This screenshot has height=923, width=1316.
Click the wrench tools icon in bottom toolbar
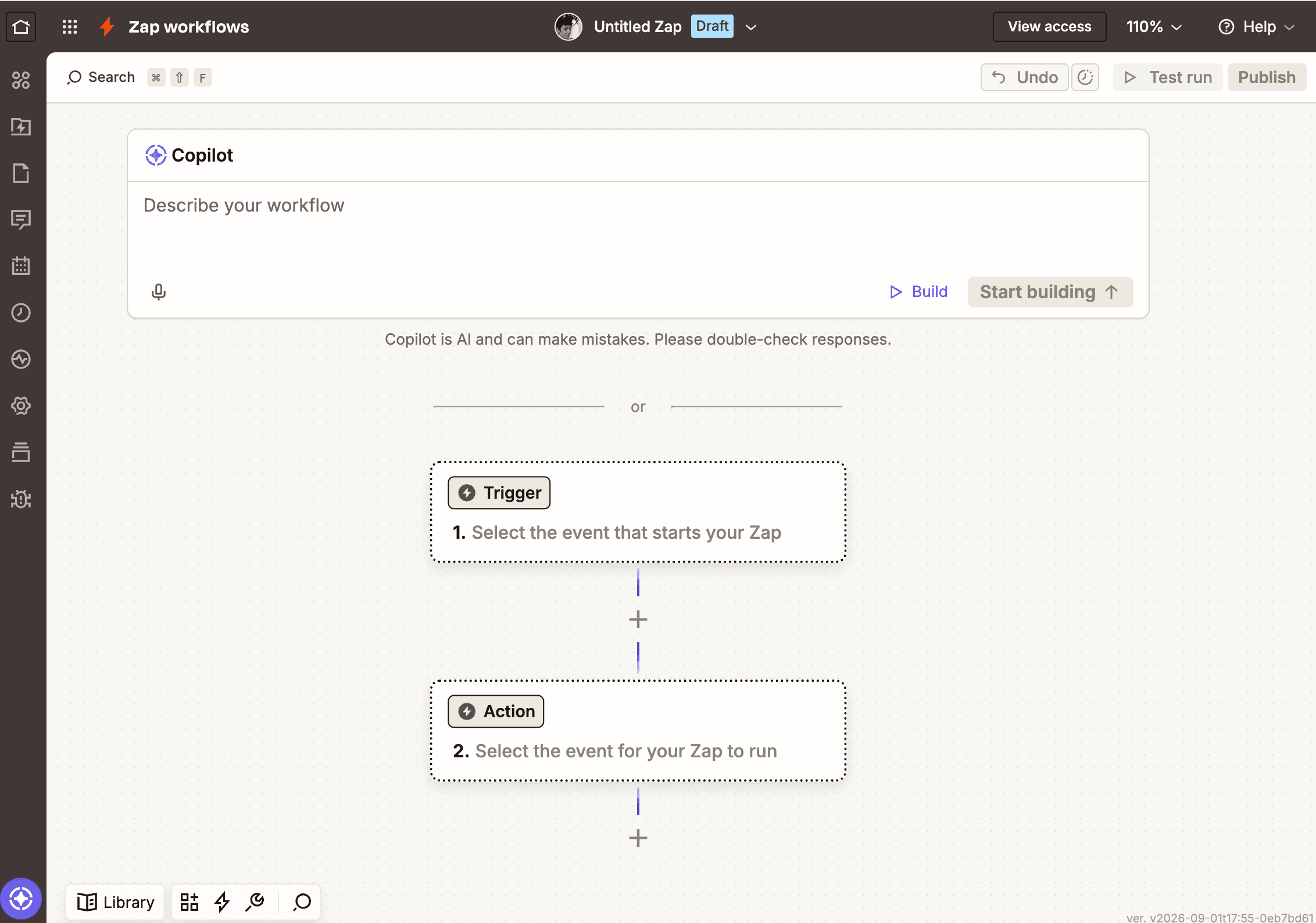(x=255, y=902)
